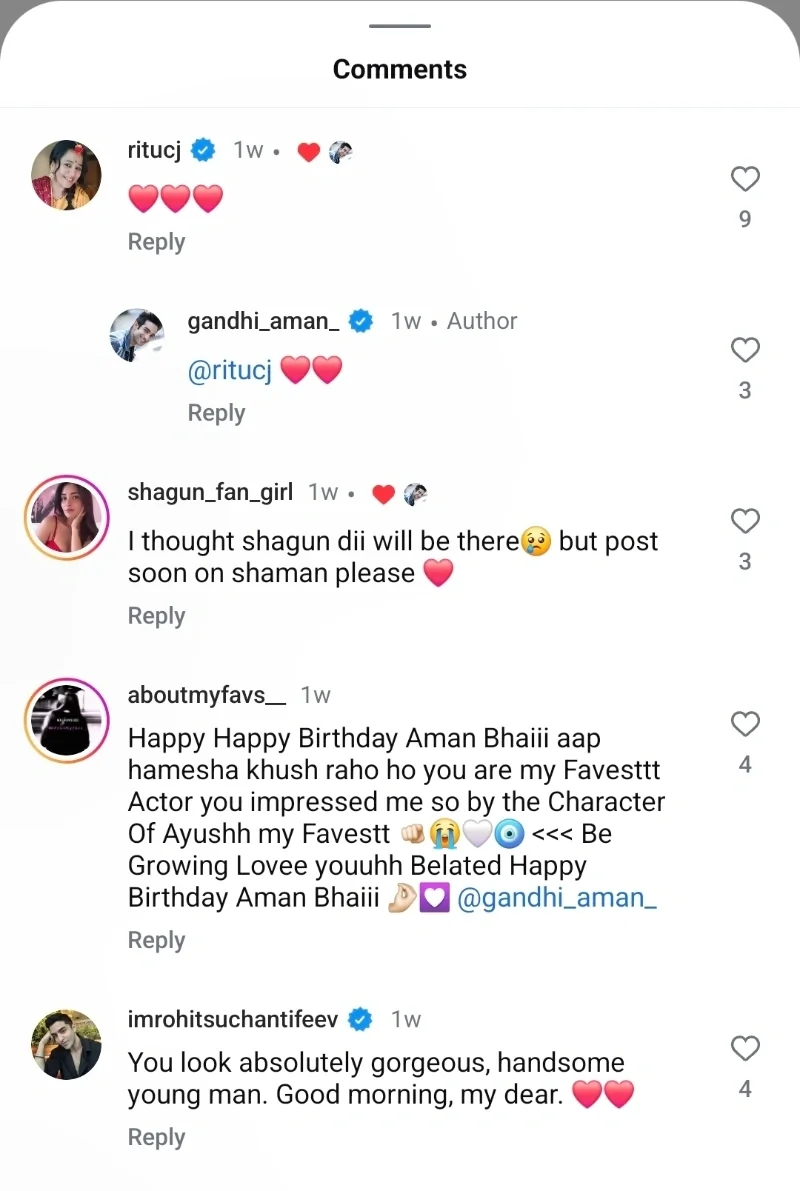Viewport: 800px width, 1191px height.
Task: View shagun_fan_girl's story avatar
Action: click(x=67, y=517)
